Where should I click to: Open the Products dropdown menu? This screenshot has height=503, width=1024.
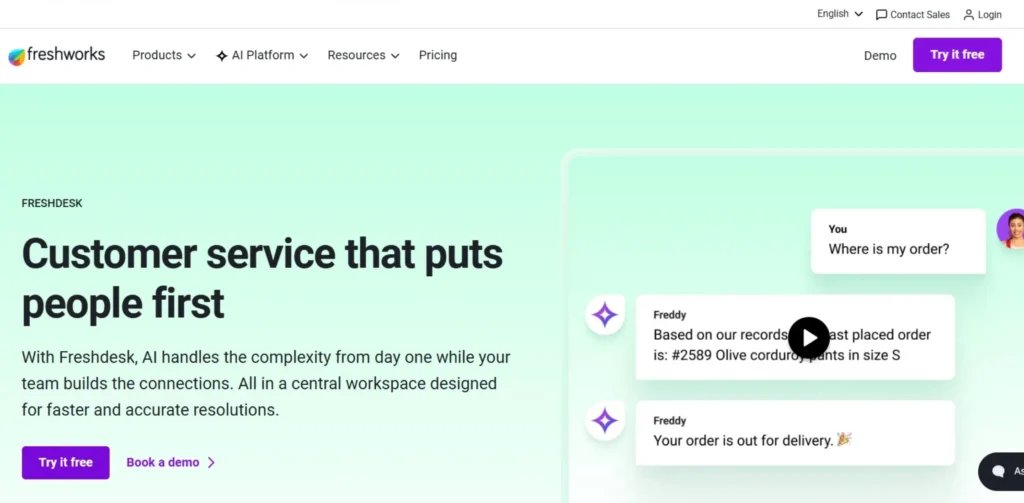pyautogui.click(x=164, y=56)
